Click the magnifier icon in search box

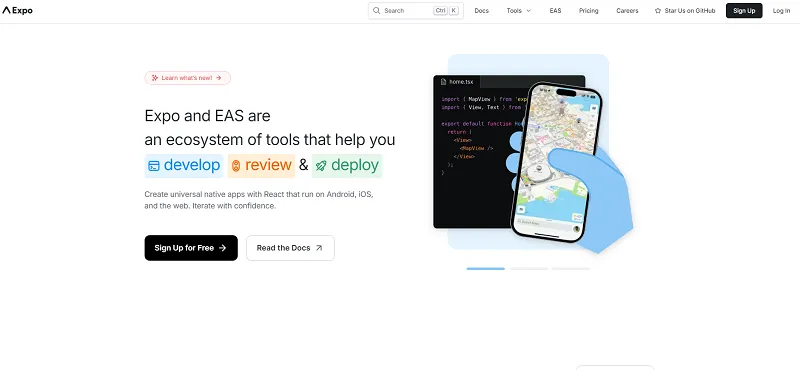point(377,11)
